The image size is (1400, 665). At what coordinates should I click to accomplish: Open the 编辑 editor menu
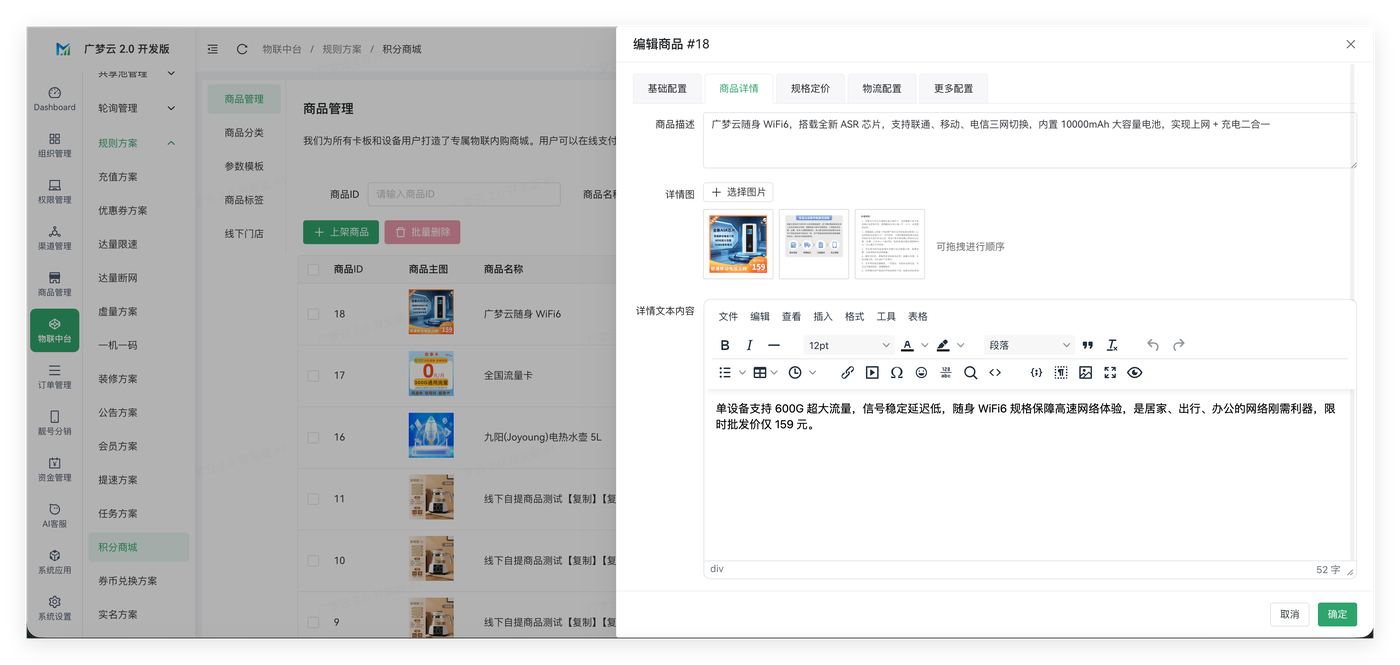760,316
